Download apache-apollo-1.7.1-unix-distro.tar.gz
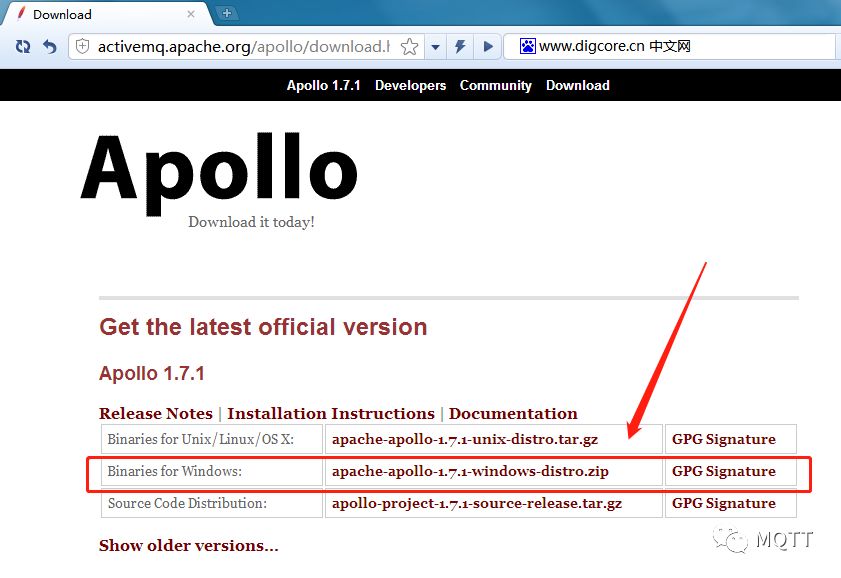This screenshot has height=578, width=841. click(x=465, y=439)
